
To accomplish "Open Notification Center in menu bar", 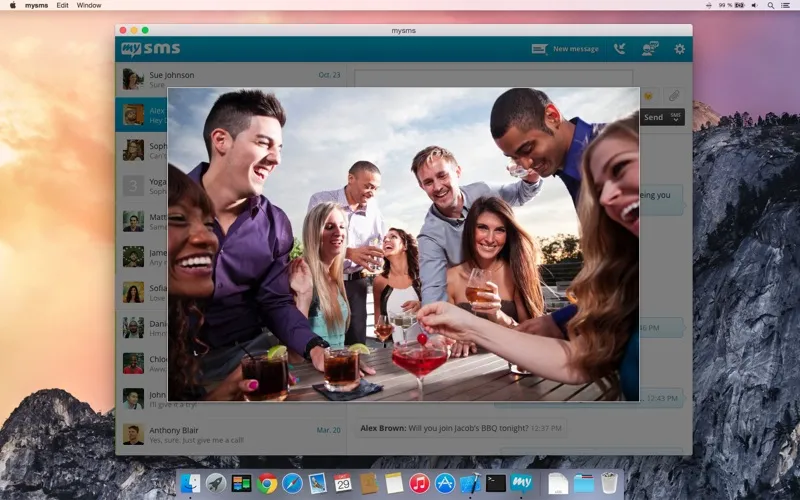I will [x=786, y=5].
